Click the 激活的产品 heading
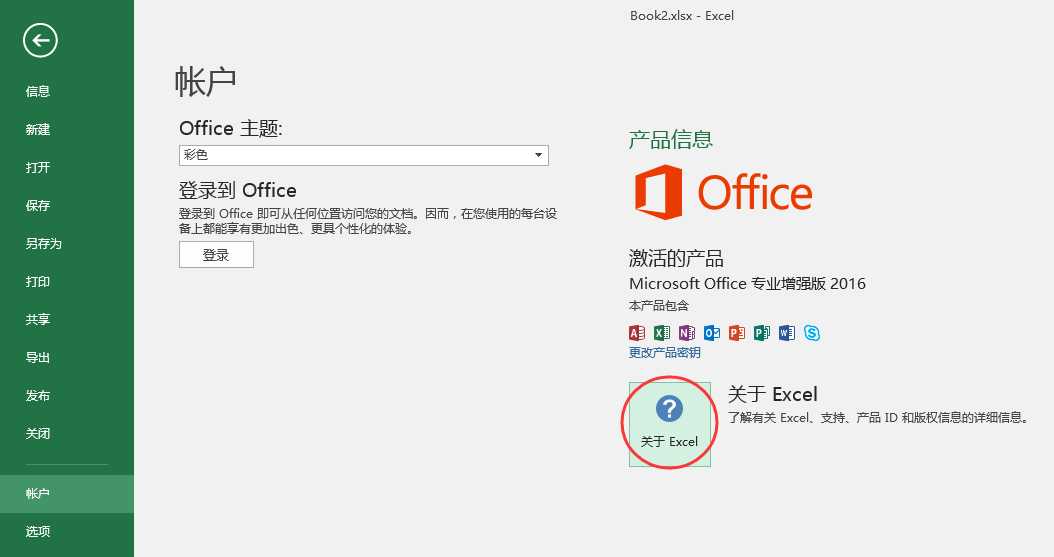 point(676,258)
